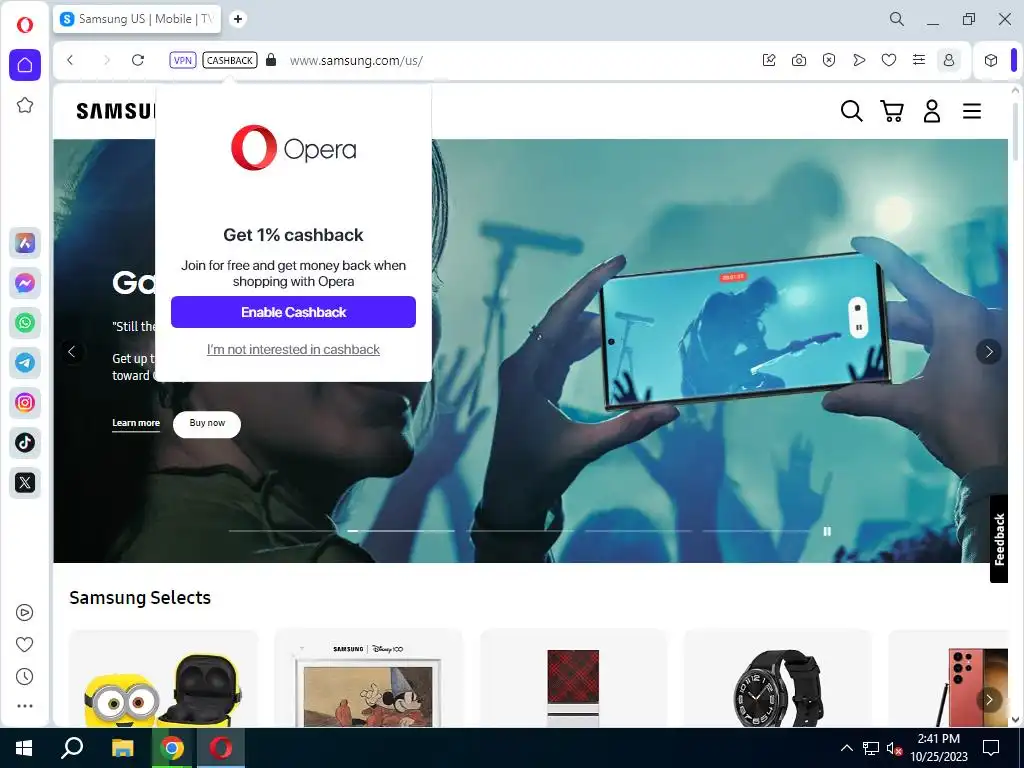Take a snapshot with the camera icon
1024x768 pixels.
(x=799, y=60)
